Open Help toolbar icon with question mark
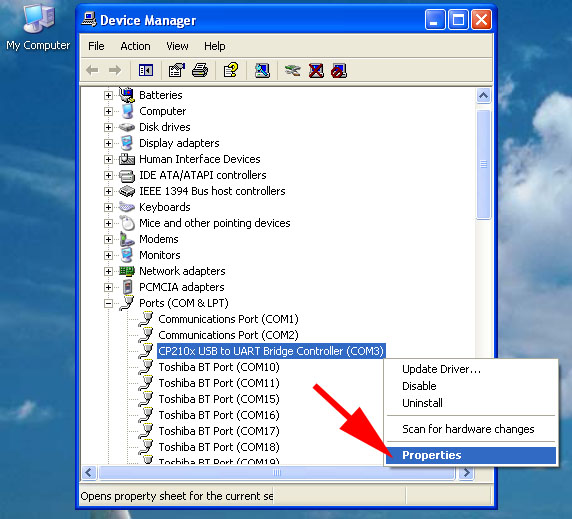Viewport: 572px width, 519px height. [231, 70]
